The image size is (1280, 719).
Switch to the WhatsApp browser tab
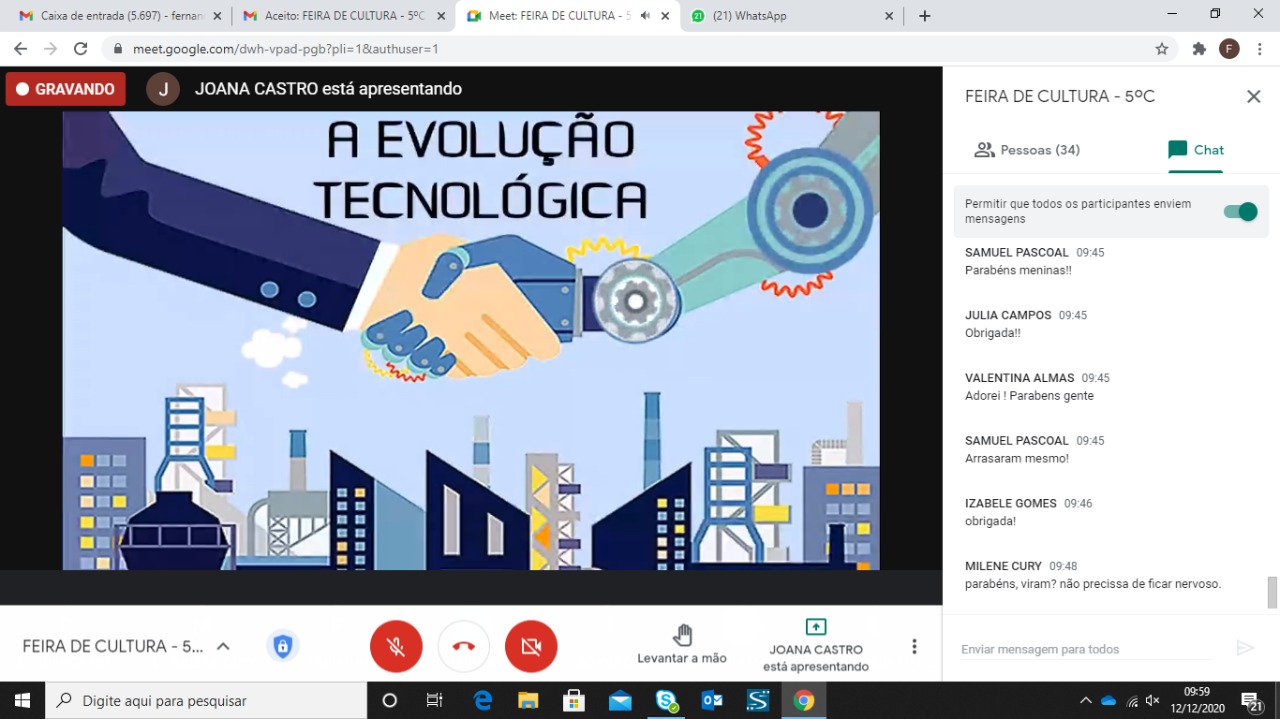pos(790,16)
